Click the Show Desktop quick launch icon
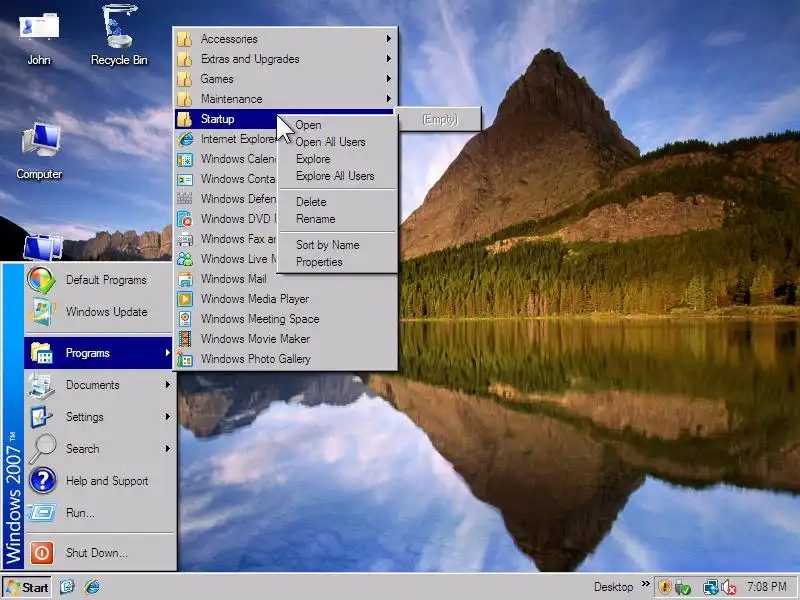 point(67,587)
